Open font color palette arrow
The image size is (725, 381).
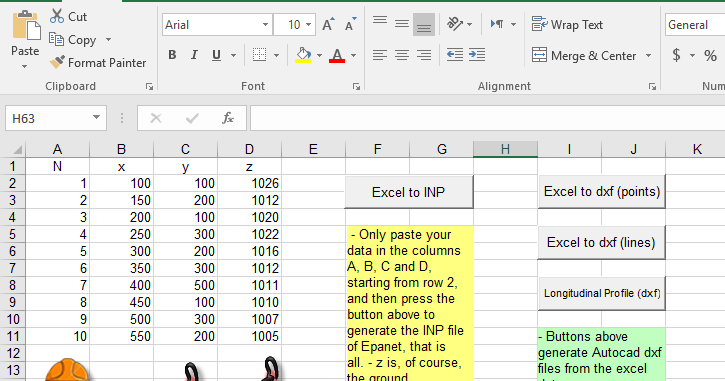(353, 55)
